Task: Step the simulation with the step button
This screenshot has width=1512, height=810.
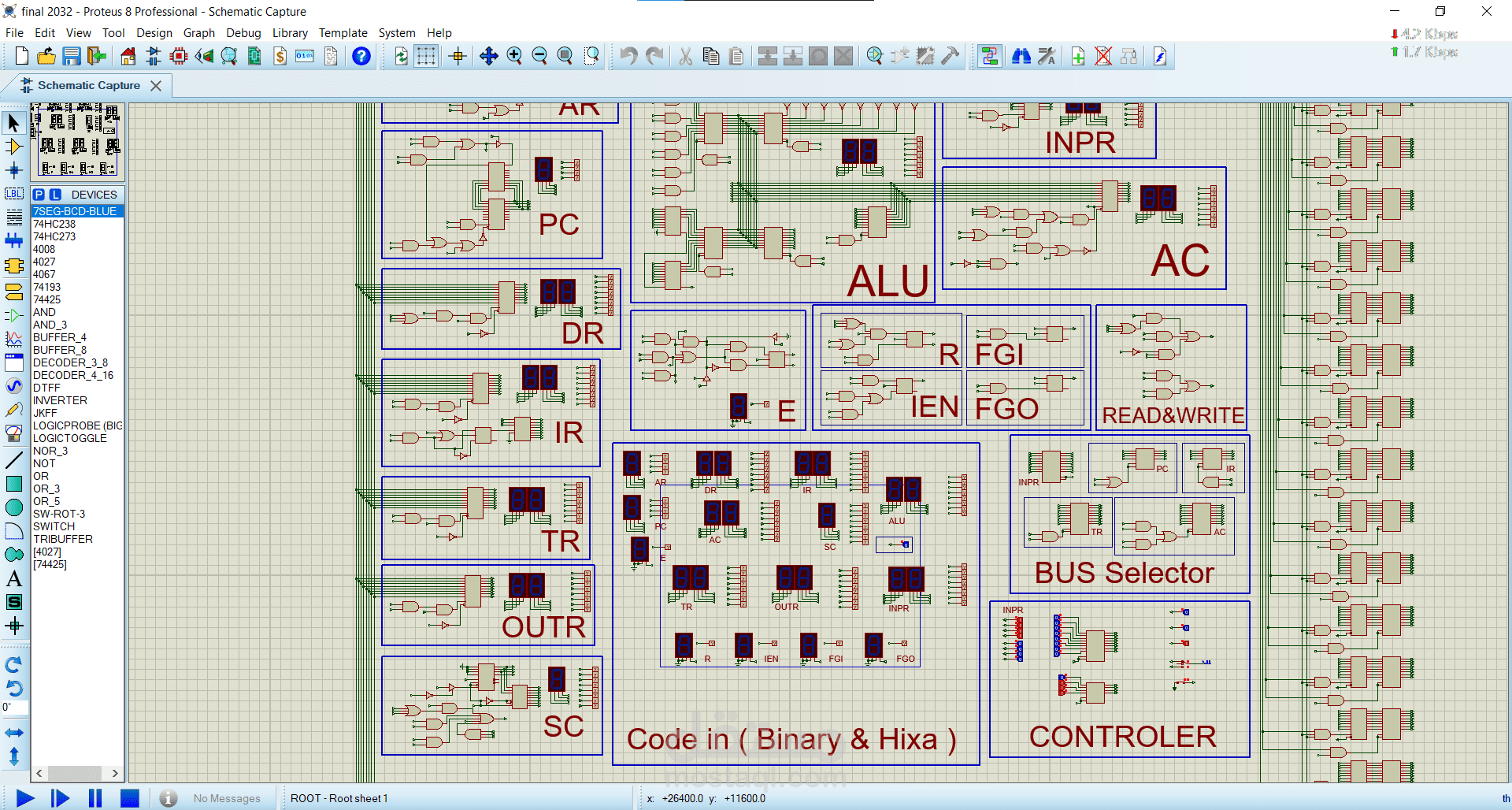Action: pos(60,798)
